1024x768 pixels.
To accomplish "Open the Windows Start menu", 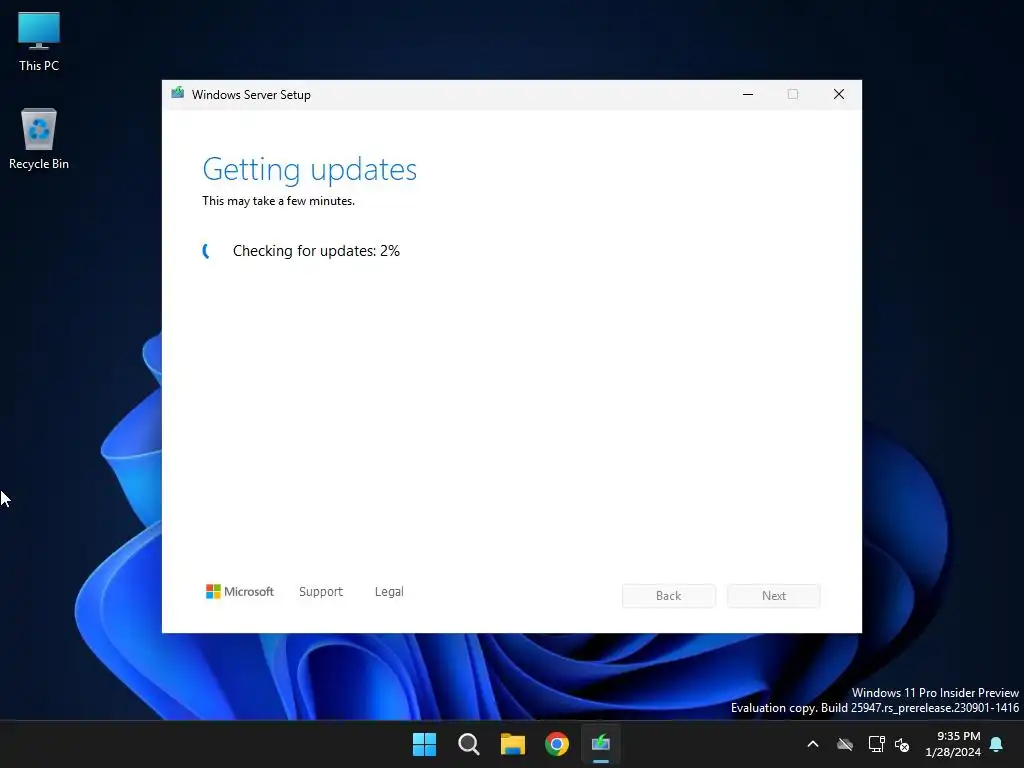I will pyautogui.click(x=424, y=744).
